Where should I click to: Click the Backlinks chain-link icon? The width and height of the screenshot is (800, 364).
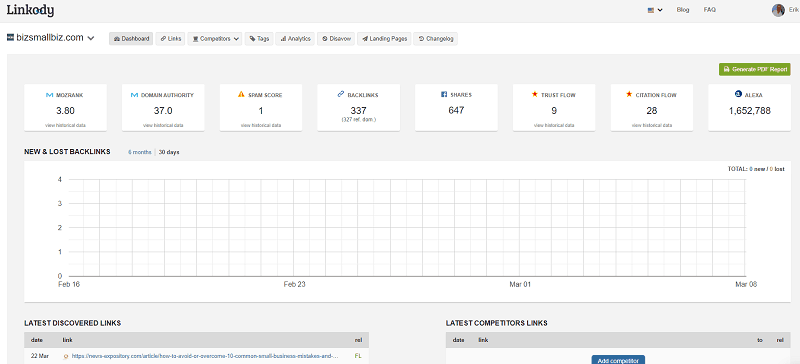point(341,94)
